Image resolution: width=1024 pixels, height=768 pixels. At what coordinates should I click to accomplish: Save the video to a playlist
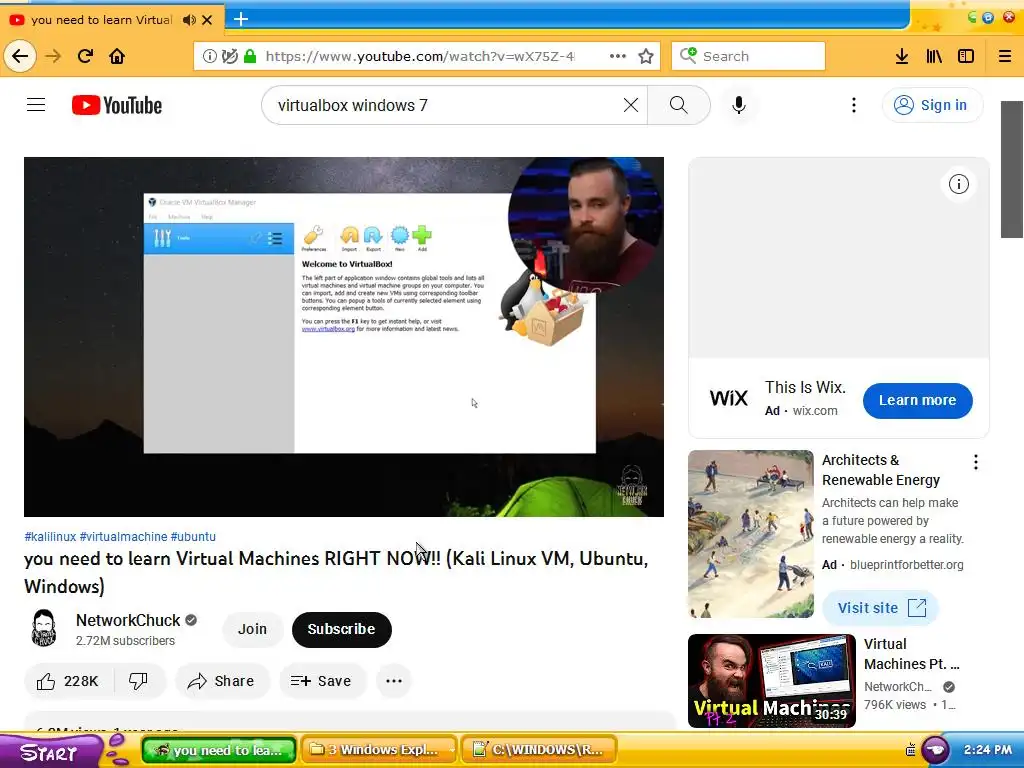[x=322, y=681]
